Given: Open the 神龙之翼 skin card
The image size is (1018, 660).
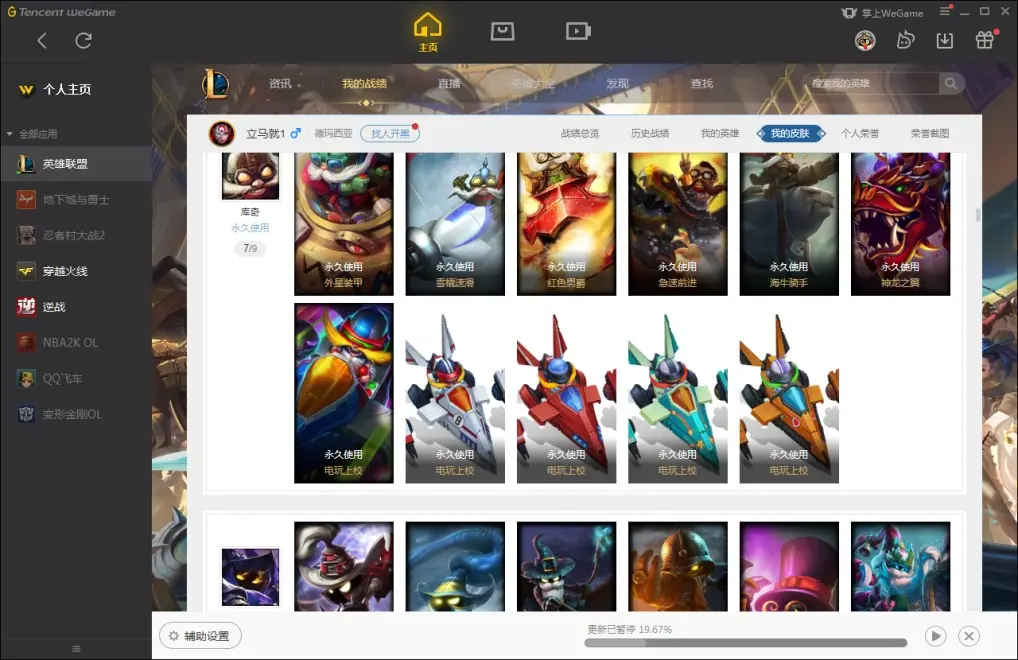Looking at the screenshot, I should point(900,224).
